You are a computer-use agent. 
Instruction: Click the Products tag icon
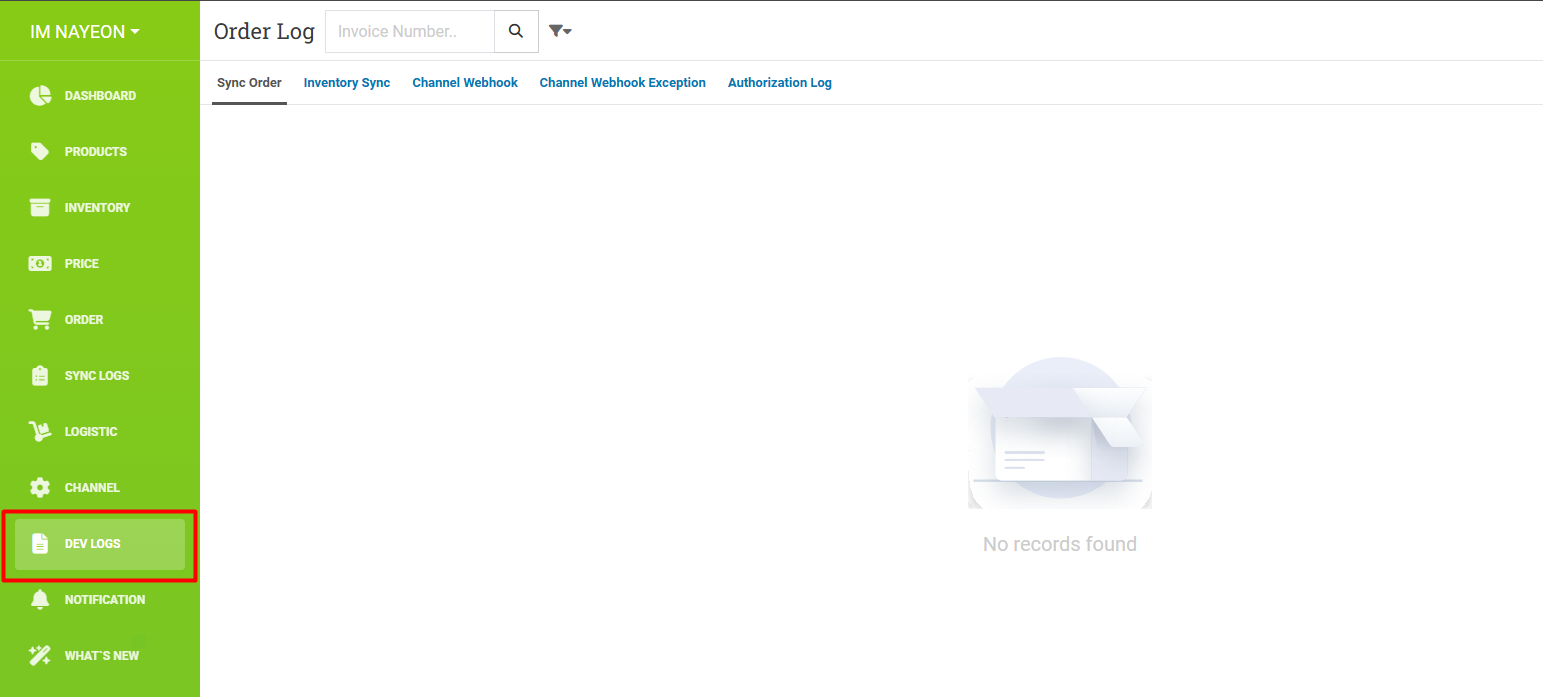40,152
